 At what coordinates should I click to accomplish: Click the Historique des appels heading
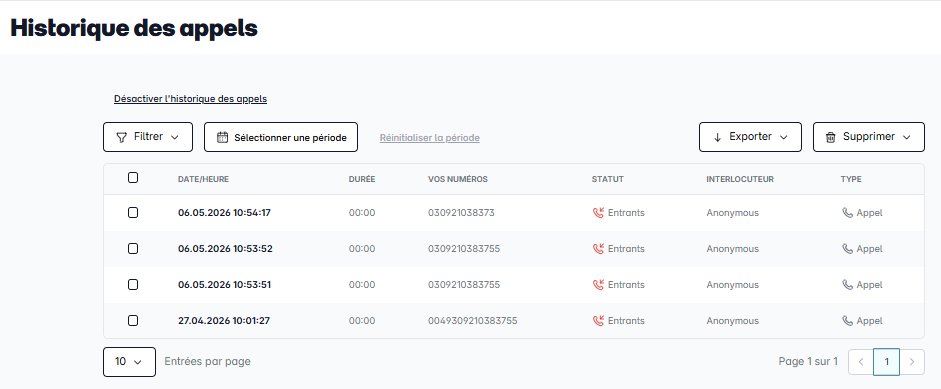pyautogui.click(x=134, y=28)
